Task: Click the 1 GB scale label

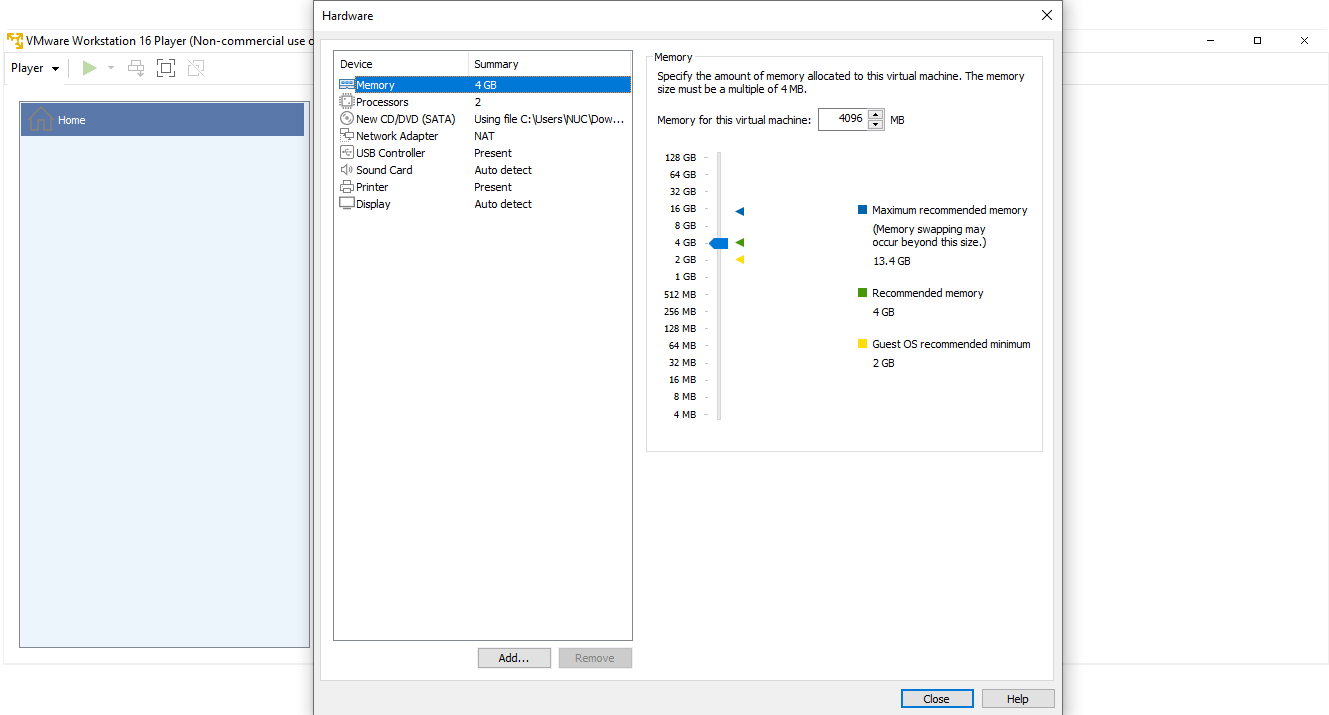Action: (685, 277)
